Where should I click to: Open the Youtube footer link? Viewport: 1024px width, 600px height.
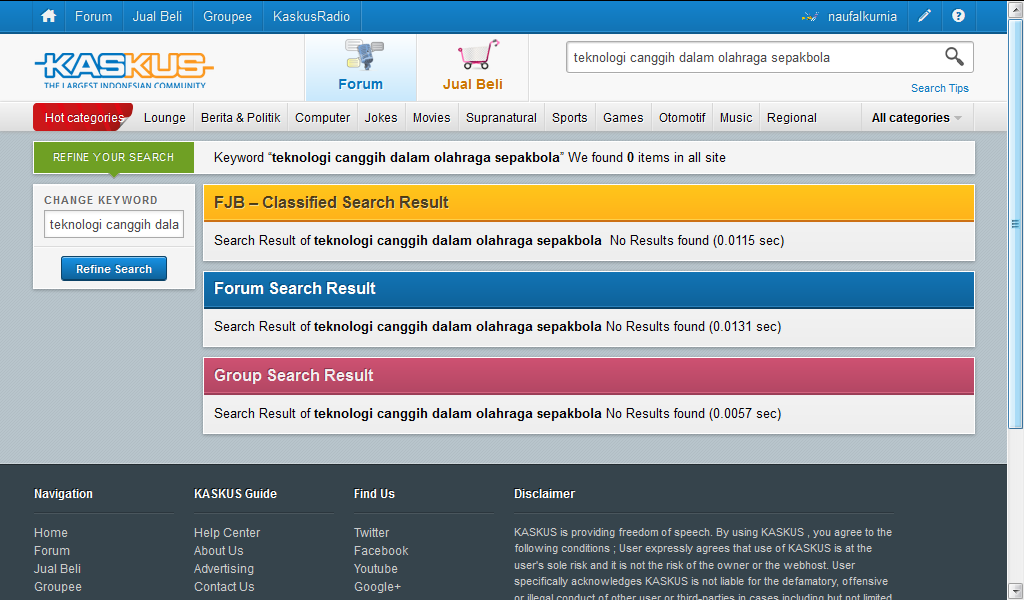[376, 569]
